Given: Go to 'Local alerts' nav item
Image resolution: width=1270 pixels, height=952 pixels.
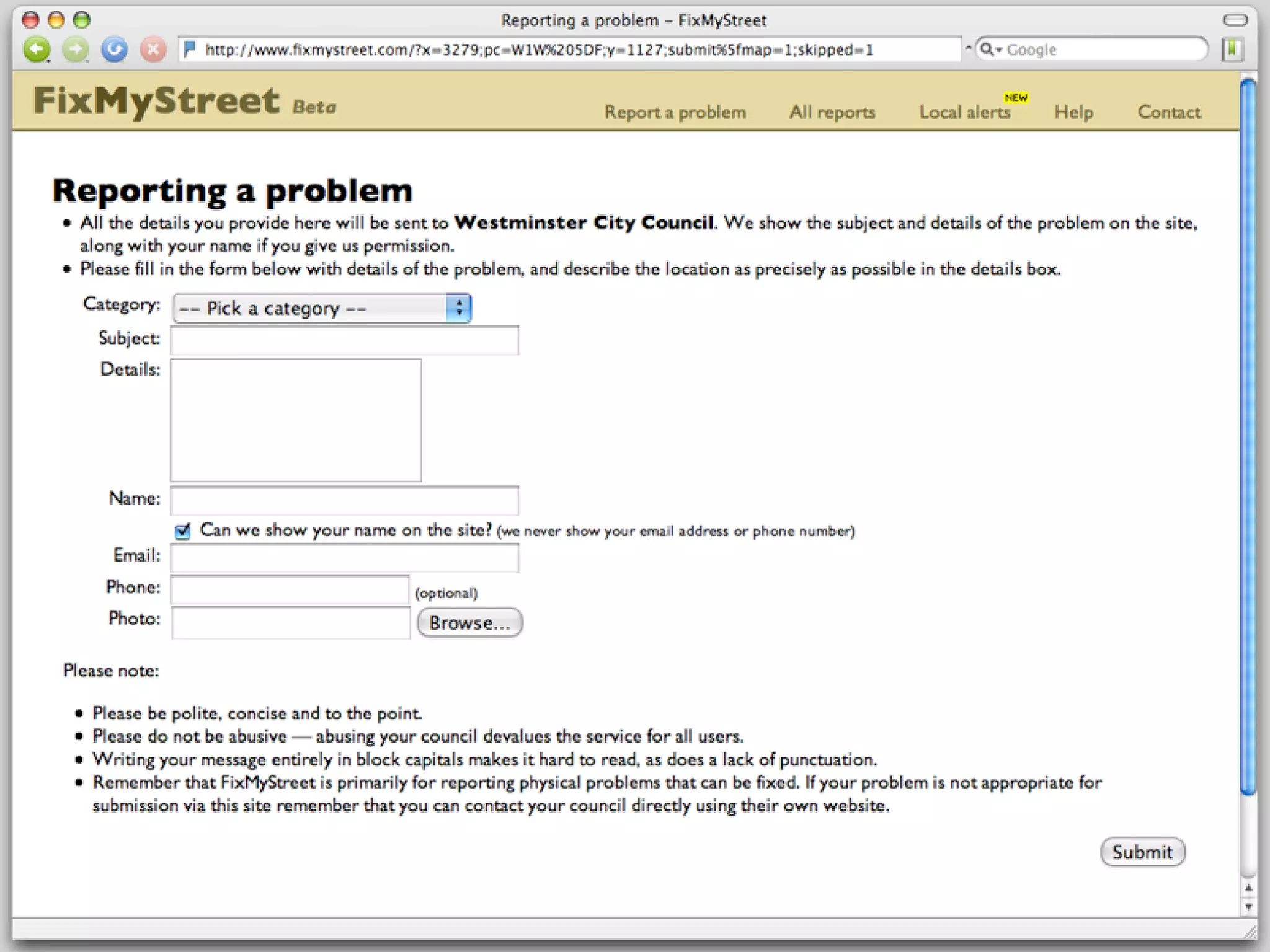Looking at the screenshot, I should pyautogui.click(x=964, y=112).
